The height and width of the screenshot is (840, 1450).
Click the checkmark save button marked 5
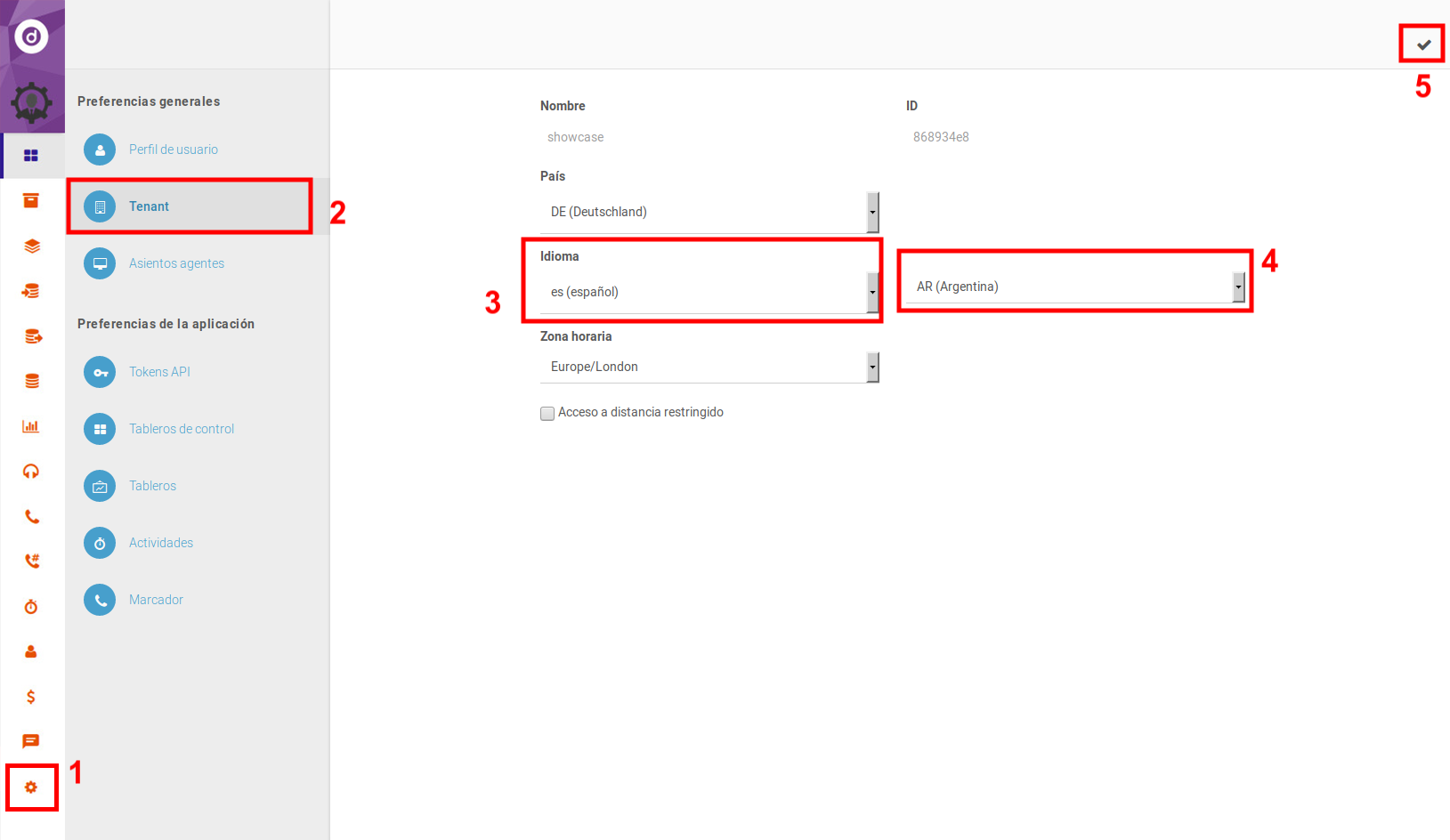point(1422,43)
